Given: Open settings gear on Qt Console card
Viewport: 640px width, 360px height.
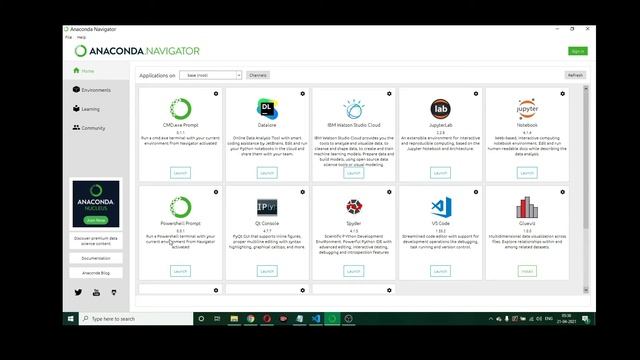Looking at the screenshot, I should tap(302, 192).
